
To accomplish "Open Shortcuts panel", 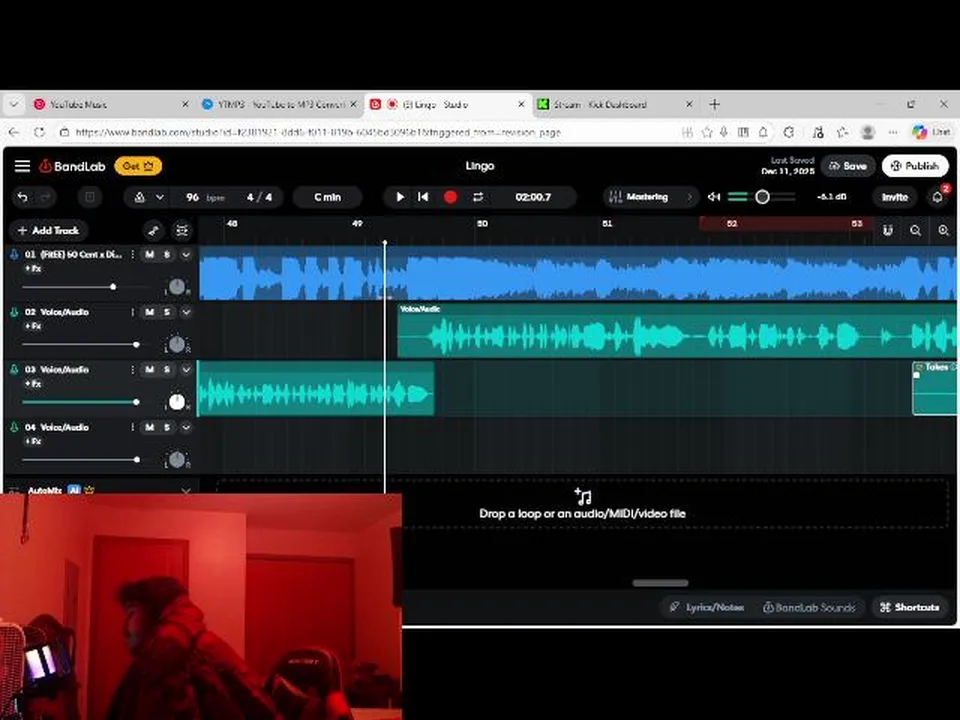I will click(x=910, y=607).
